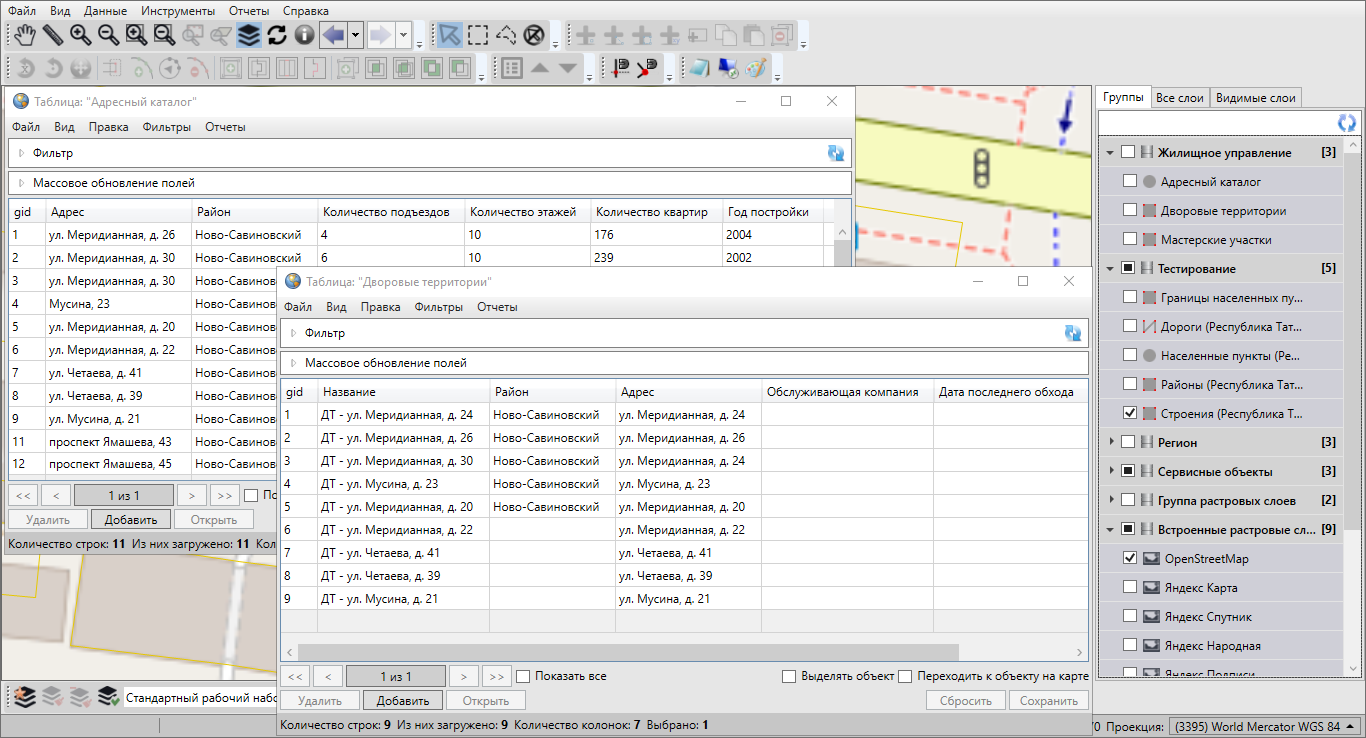Click the layer search input field
The image size is (1366, 738).
(1216, 122)
